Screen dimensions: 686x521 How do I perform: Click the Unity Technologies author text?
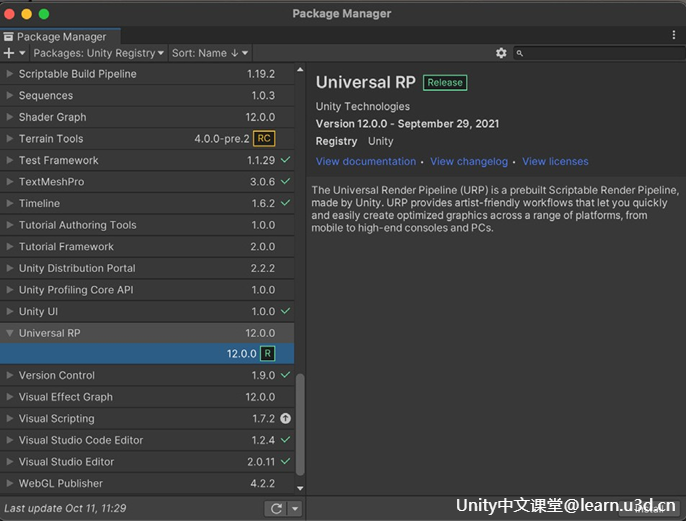coord(363,106)
